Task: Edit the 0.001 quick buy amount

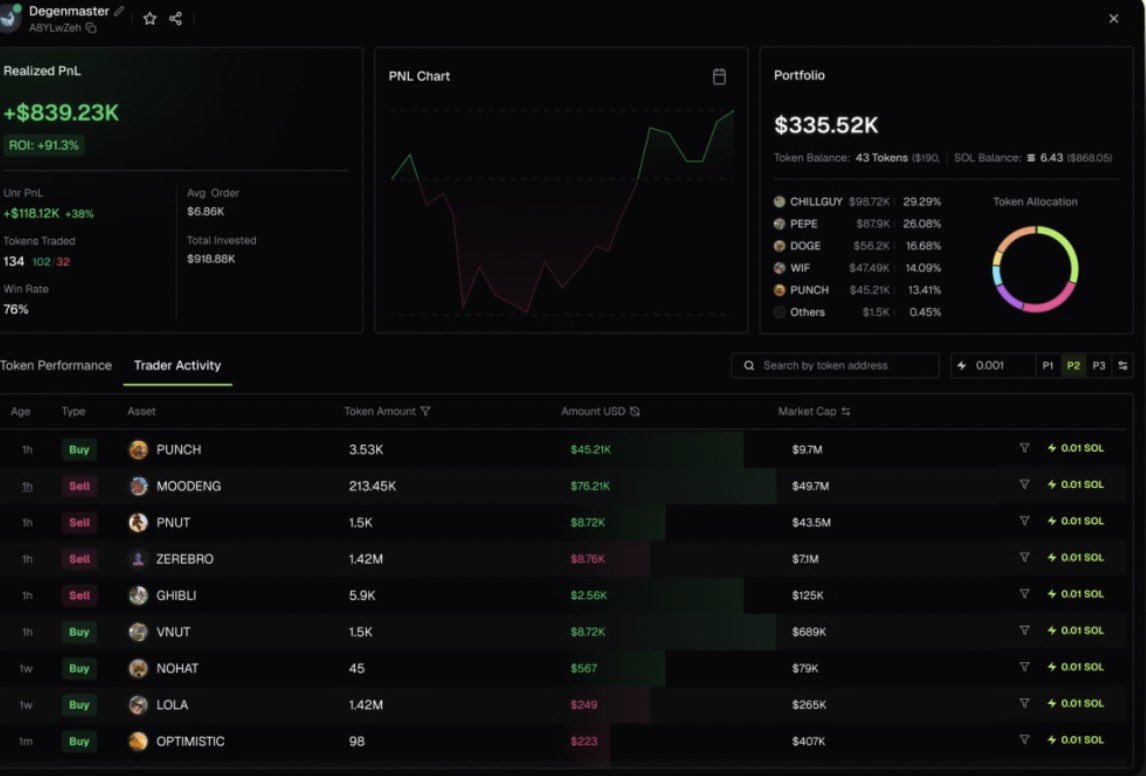Action: (x=993, y=365)
